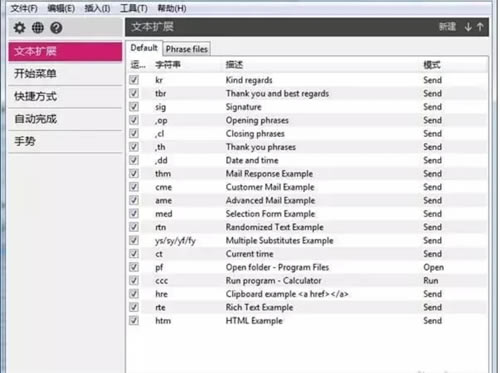Switch to the Phrase files tab
Viewport: 500px width, 373px height.
(x=187, y=49)
